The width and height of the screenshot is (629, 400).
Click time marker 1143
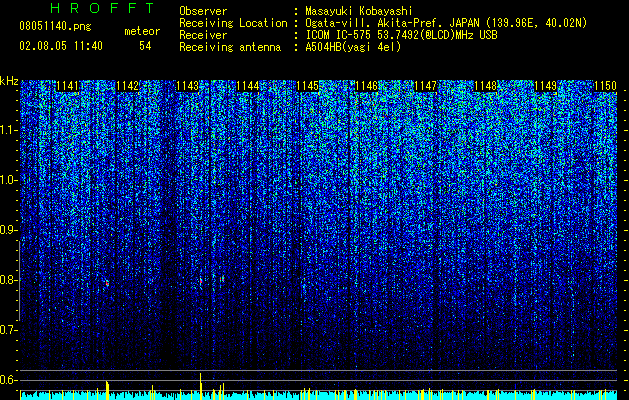(187, 86)
